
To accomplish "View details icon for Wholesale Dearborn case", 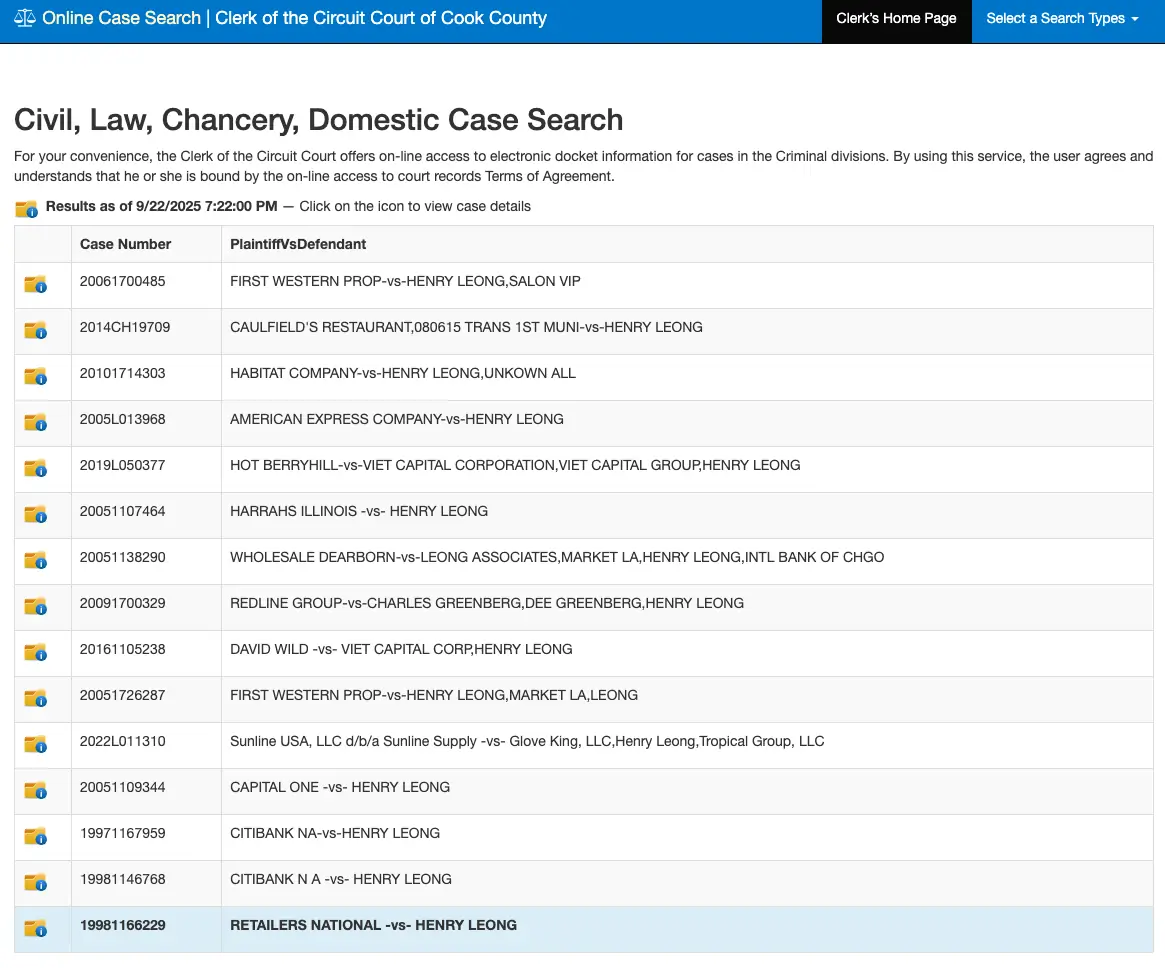I will (36, 560).
